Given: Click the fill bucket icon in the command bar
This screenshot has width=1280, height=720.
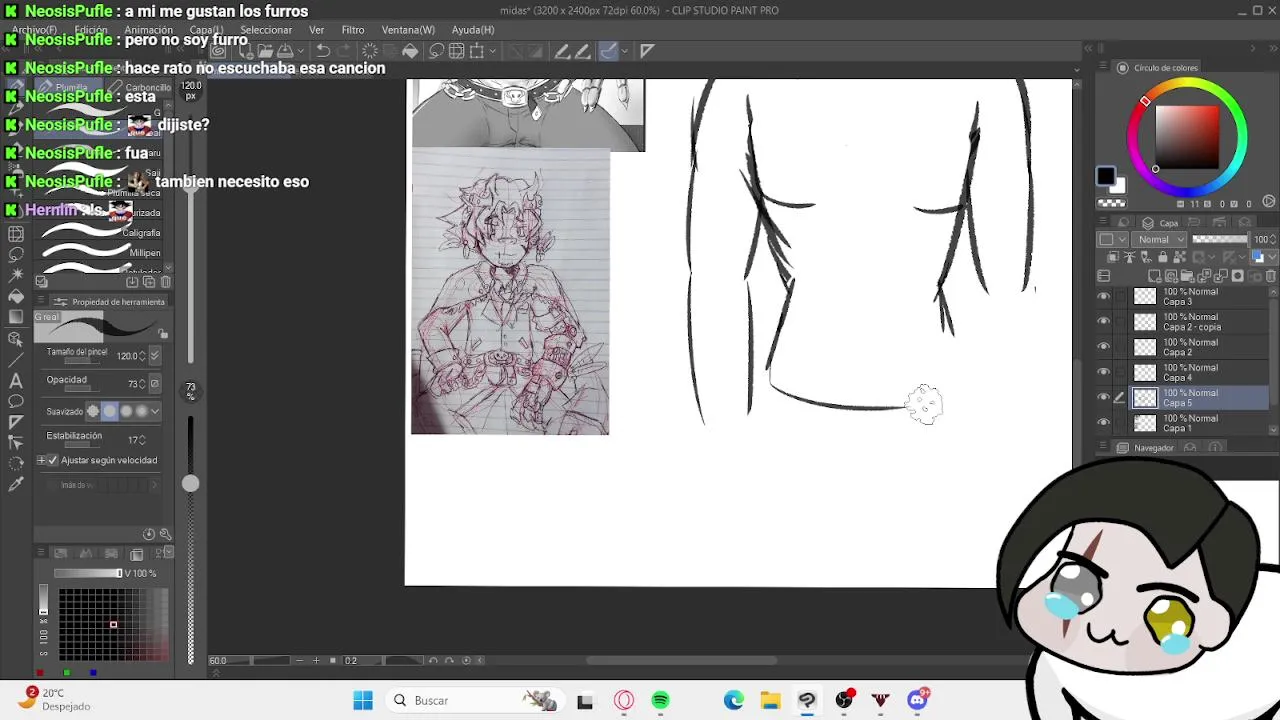Looking at the screenshot, I should (410, 51).
